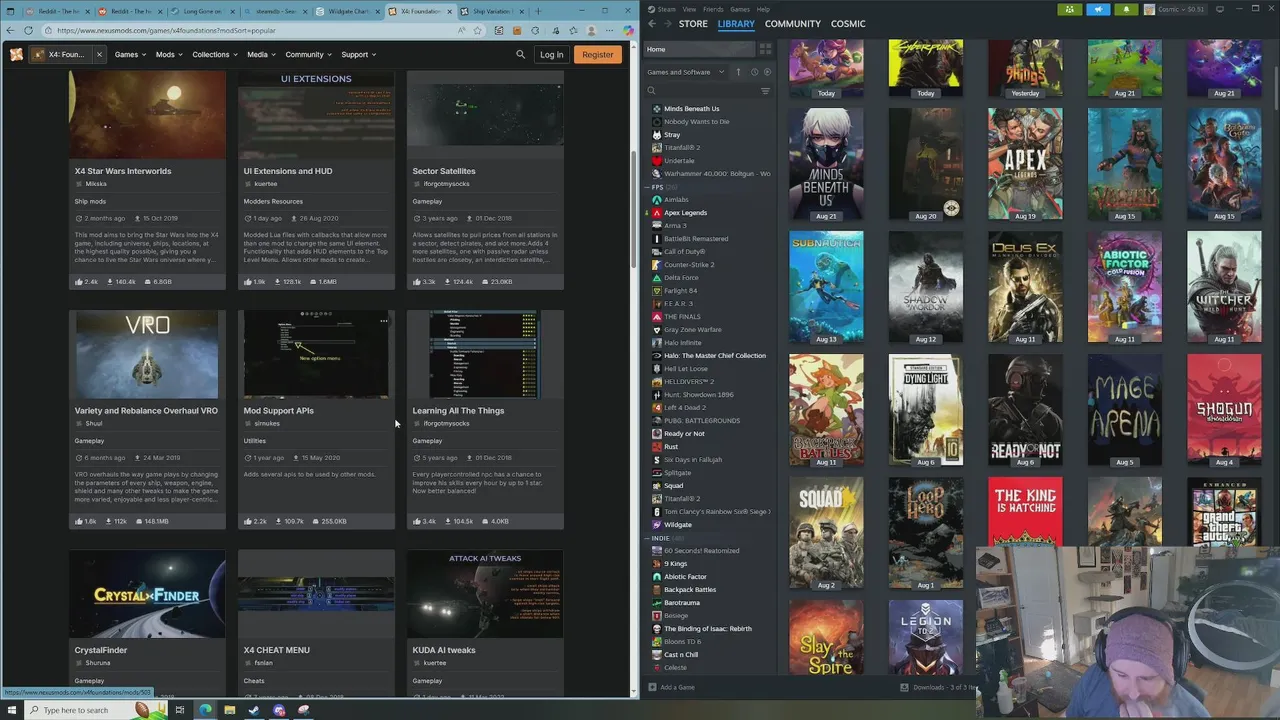
Task: Open the Sector Satellites mod page
Action: [443, 171]
